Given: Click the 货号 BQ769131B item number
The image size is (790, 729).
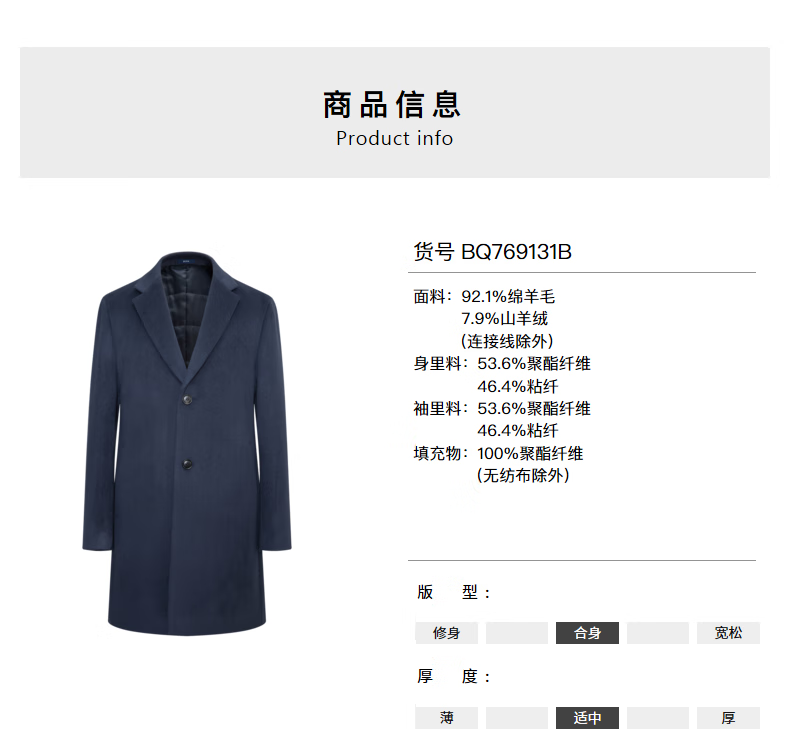Looking at the screenshot, I should [x=493, y=252].
